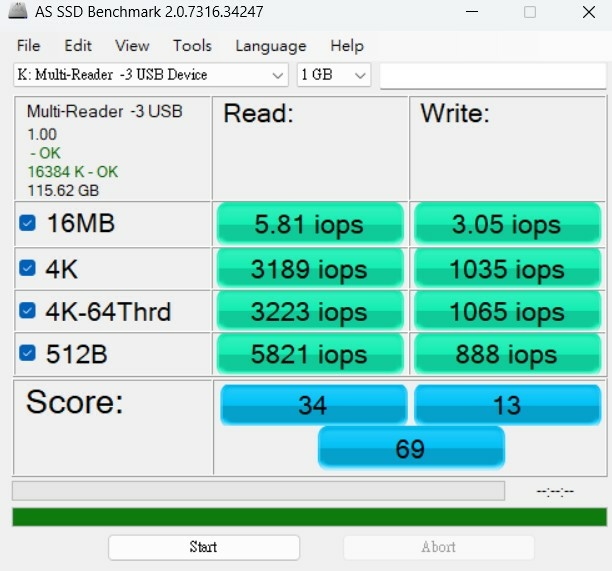Expand the K: Multi-Reader drive dropdown

pyautogui.click(x=151, y=75)
